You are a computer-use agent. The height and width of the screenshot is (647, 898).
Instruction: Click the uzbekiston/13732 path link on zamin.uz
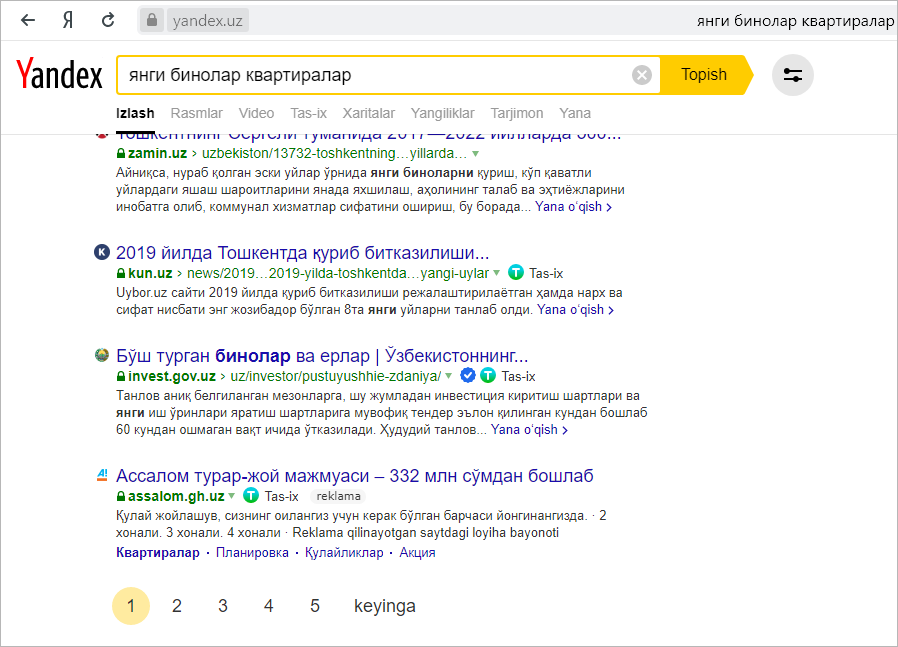334,153
